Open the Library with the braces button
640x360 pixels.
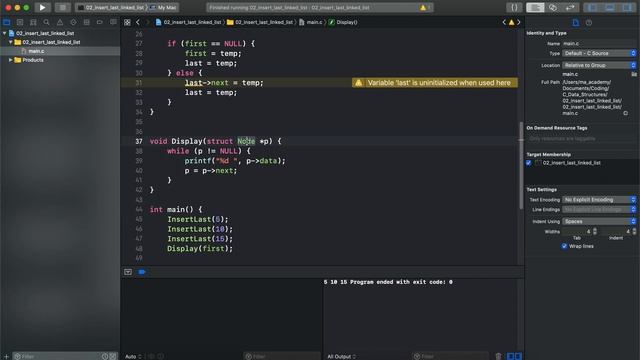[x=514, y=7]
